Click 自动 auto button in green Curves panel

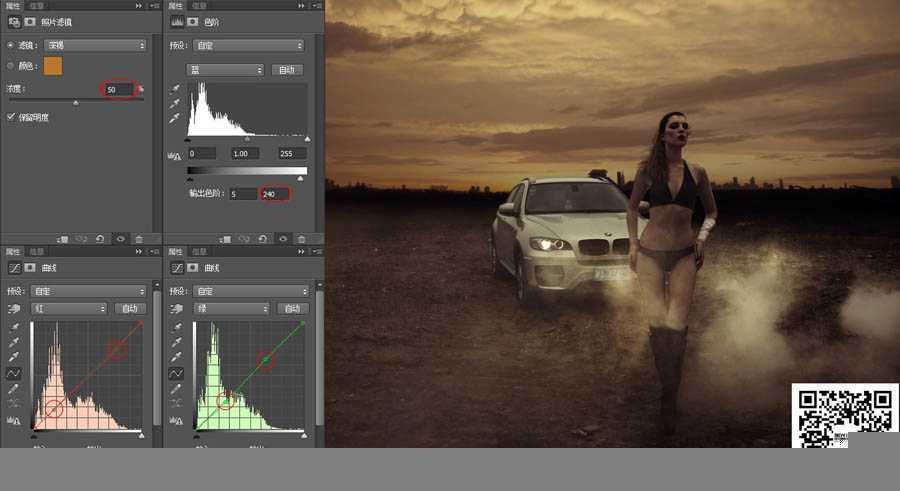coord(293,308)
